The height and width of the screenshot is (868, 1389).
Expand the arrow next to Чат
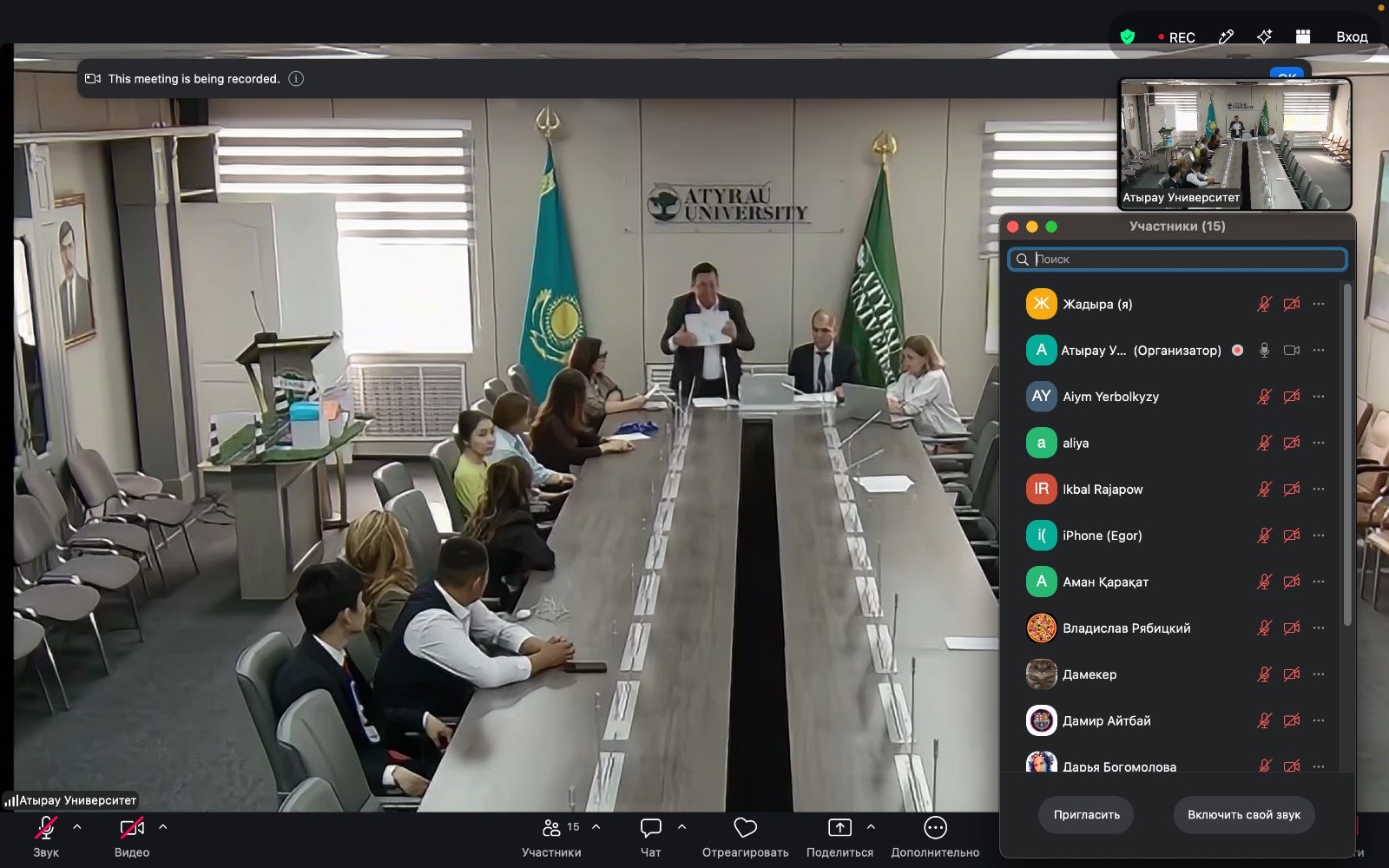(x=681, y=827)
